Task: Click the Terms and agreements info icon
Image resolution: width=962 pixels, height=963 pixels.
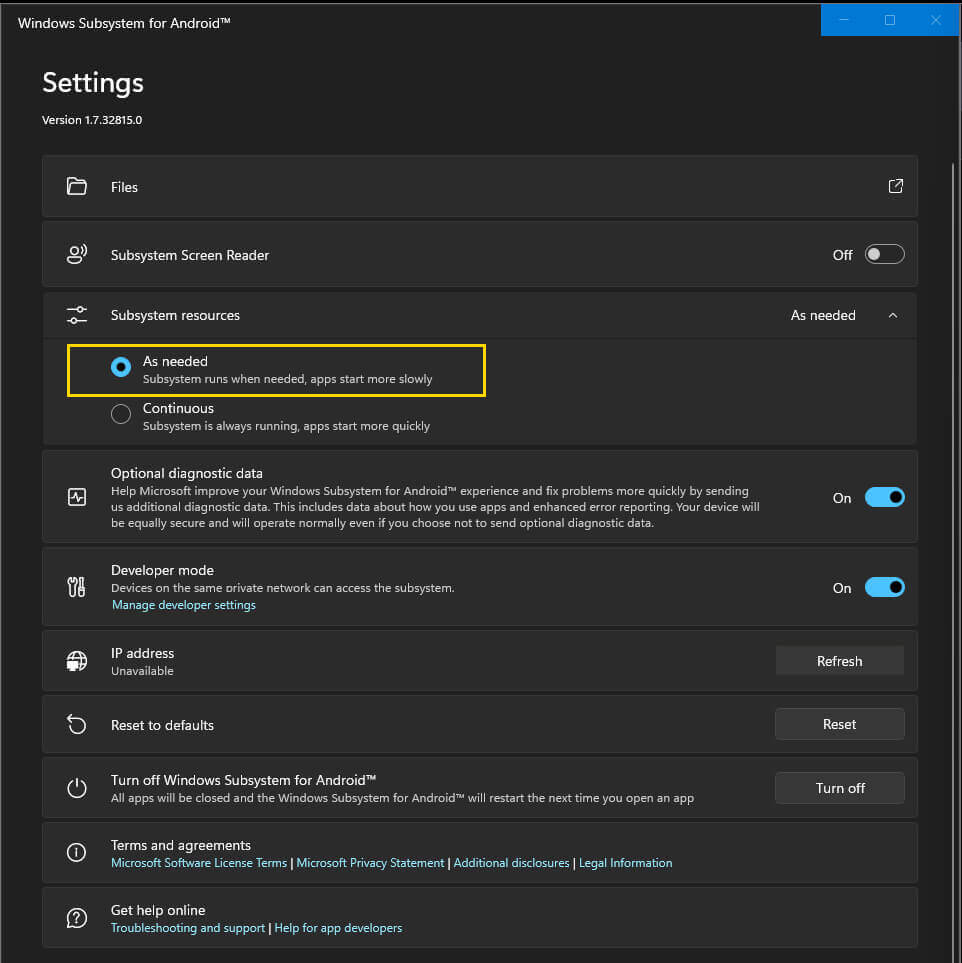Action: 77,852
